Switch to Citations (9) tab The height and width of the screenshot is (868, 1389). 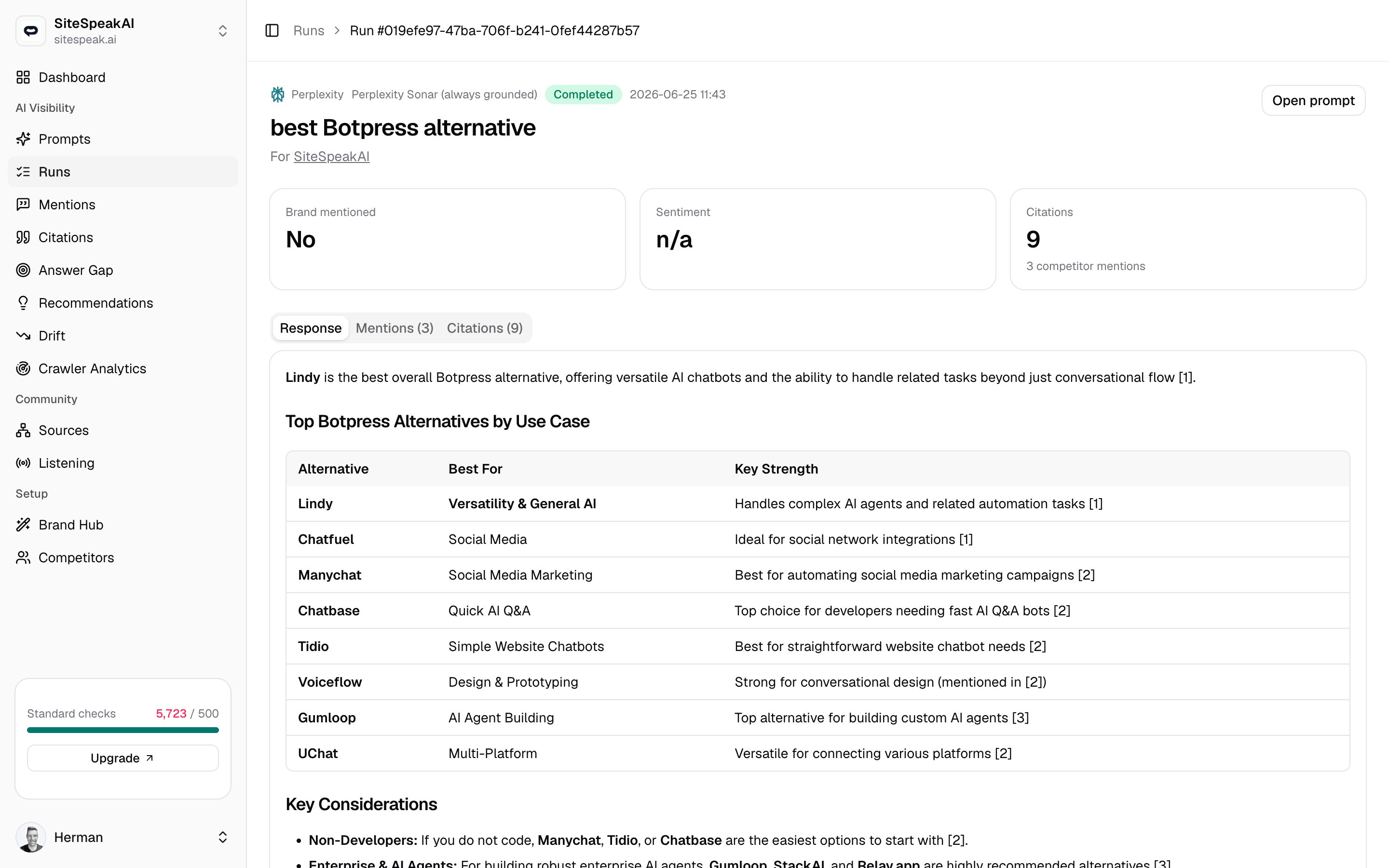point(484,328)
